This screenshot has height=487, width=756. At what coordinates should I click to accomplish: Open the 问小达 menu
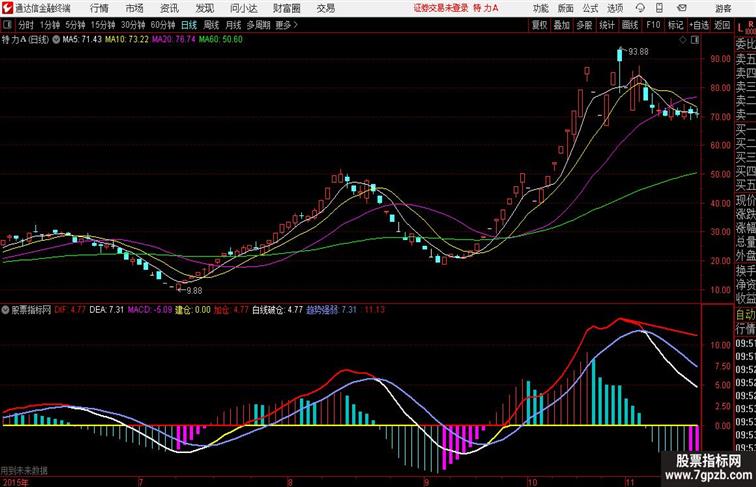point(243,8)
